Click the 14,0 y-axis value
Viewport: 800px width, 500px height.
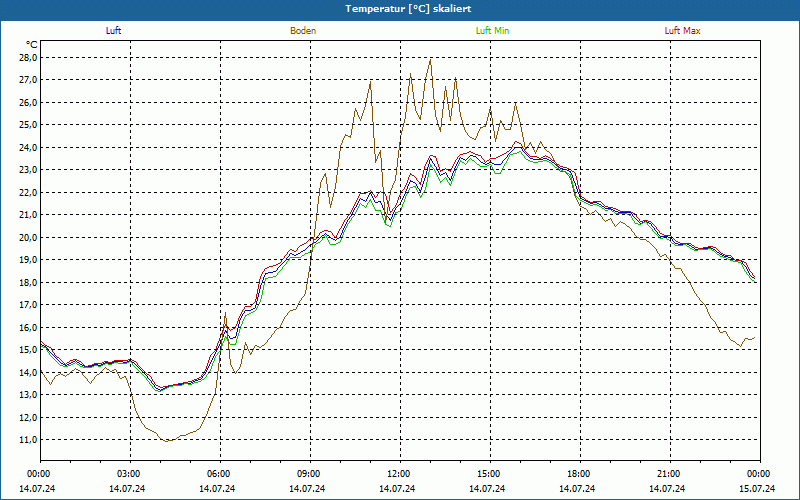point(29,372)
